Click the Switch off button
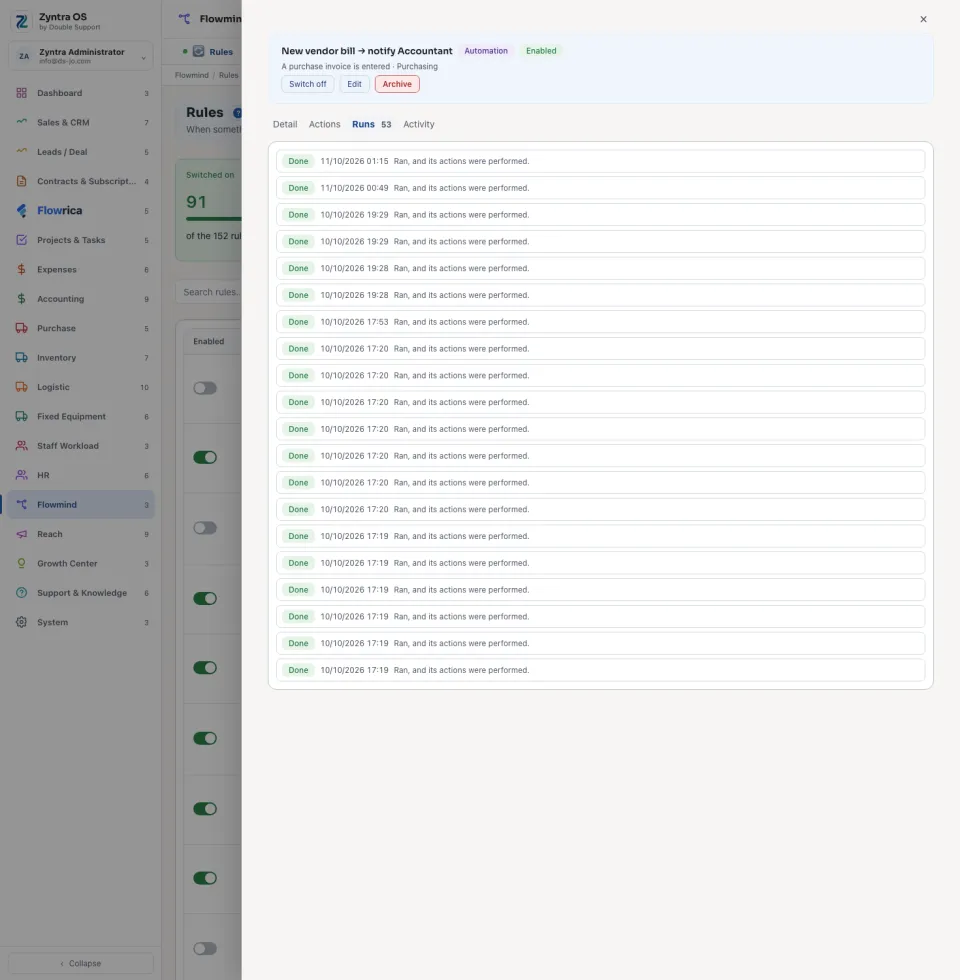960x980 pixels. (308, 84)
